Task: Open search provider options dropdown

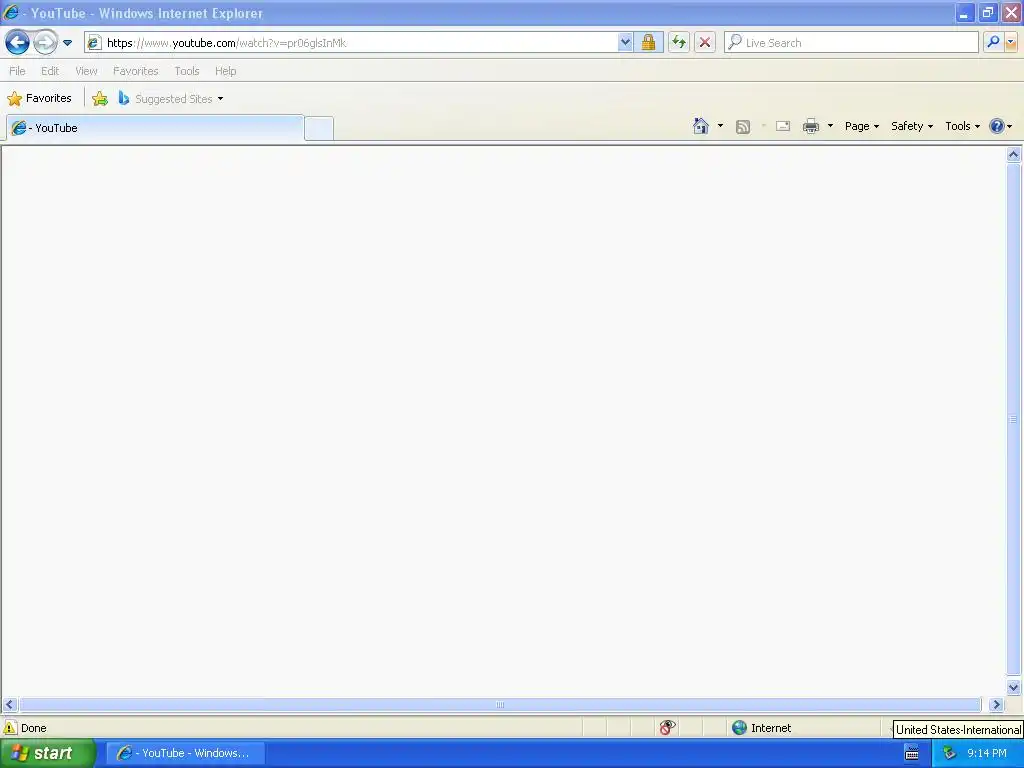Action: 1011,43
